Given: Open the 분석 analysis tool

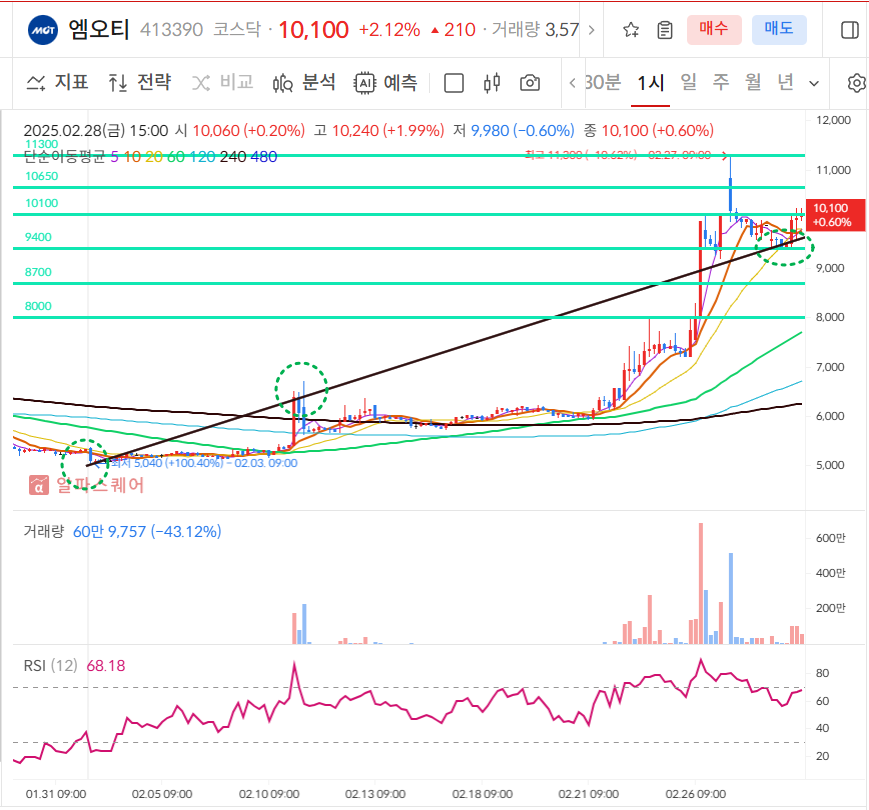Looking at the screenshot, I should (x=307, y=83).
